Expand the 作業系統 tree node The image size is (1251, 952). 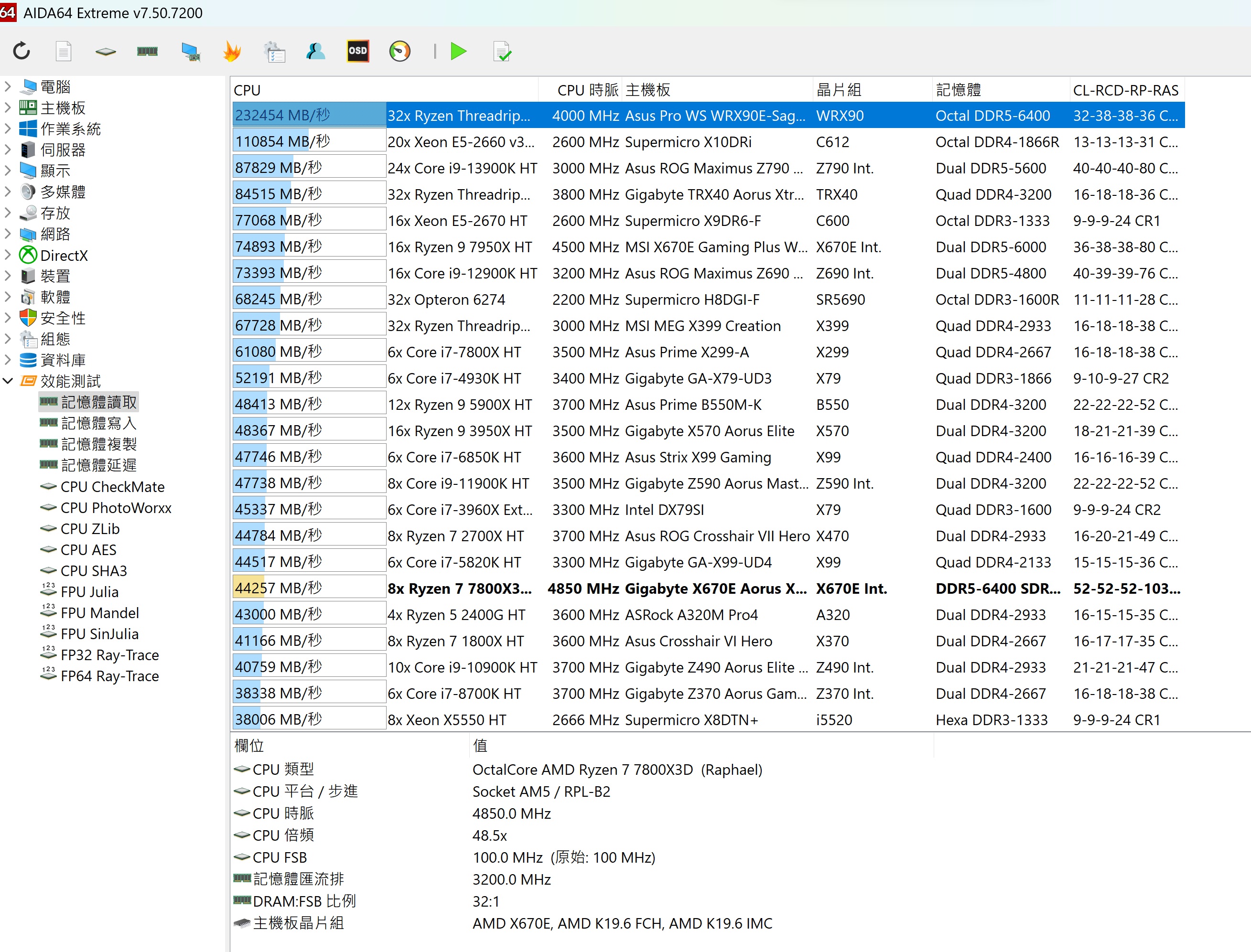click(8, 128)
